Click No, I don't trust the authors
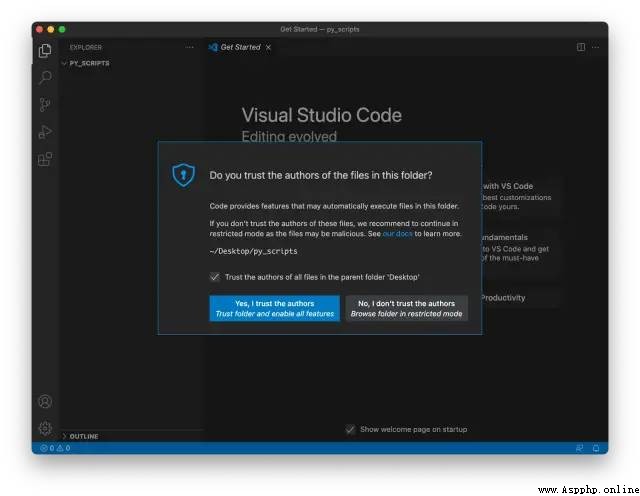Image resolution: width=640 pixels, height=496 pixels. click(407, 309)
